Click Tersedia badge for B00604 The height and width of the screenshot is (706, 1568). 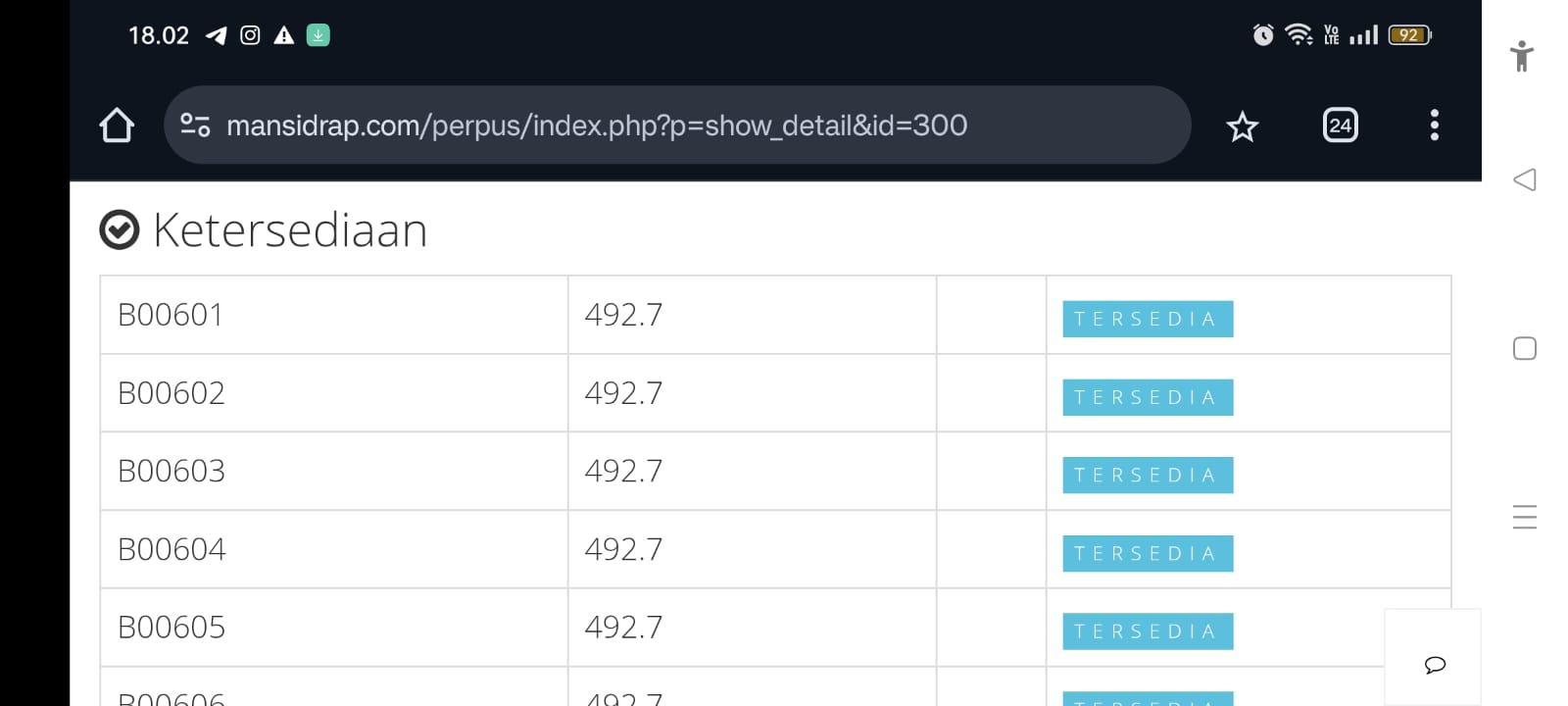pos(1147,554)
